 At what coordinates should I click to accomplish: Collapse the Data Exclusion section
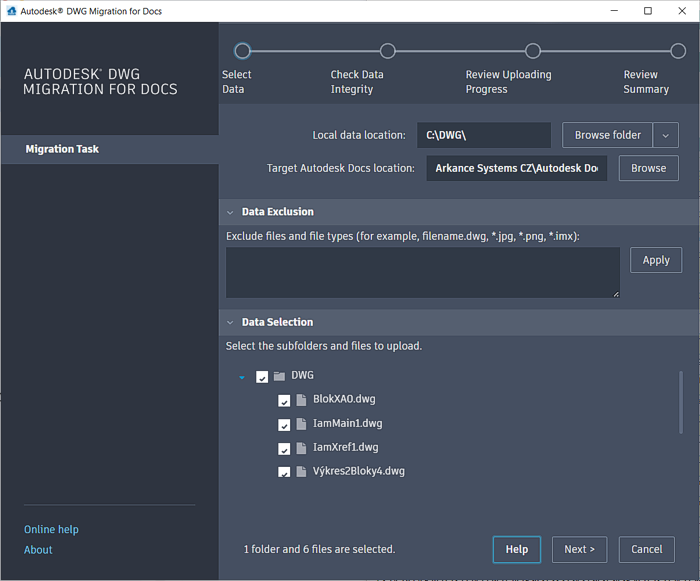coord(230,212)
